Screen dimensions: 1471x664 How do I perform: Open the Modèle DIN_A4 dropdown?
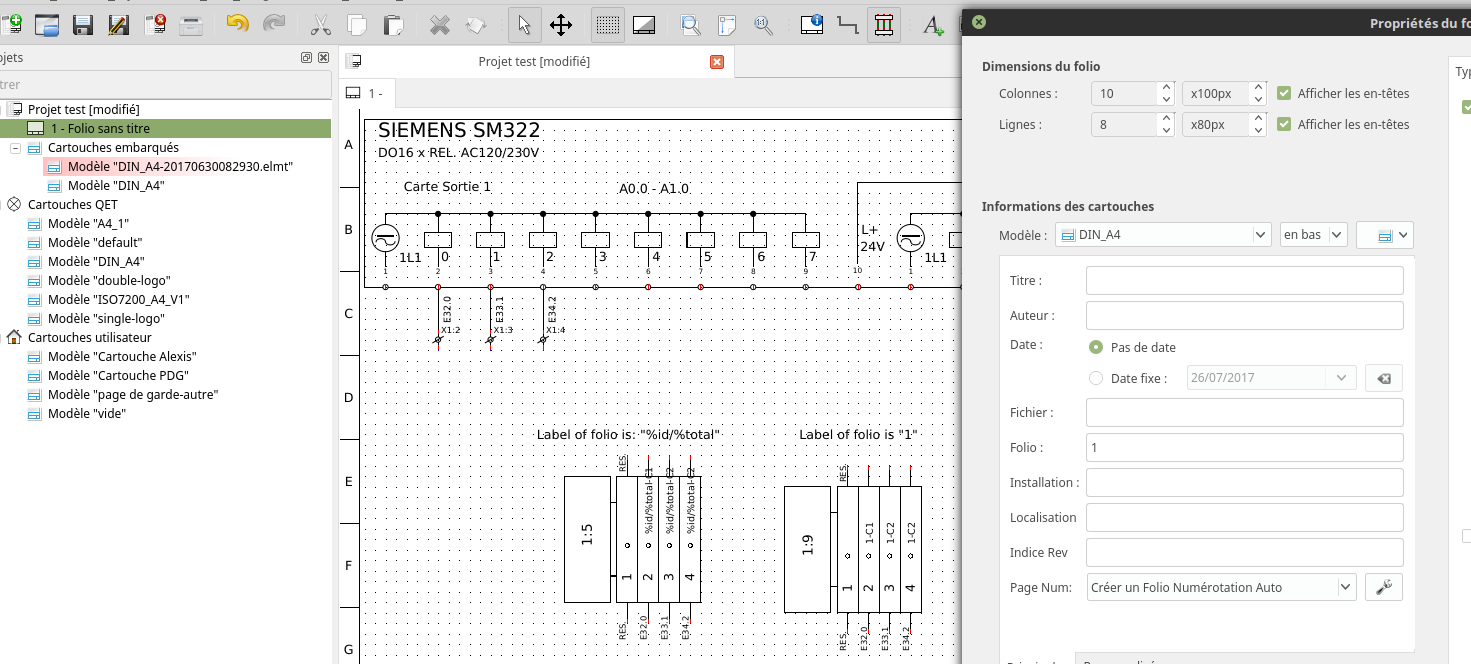[x=1163, y=235]
